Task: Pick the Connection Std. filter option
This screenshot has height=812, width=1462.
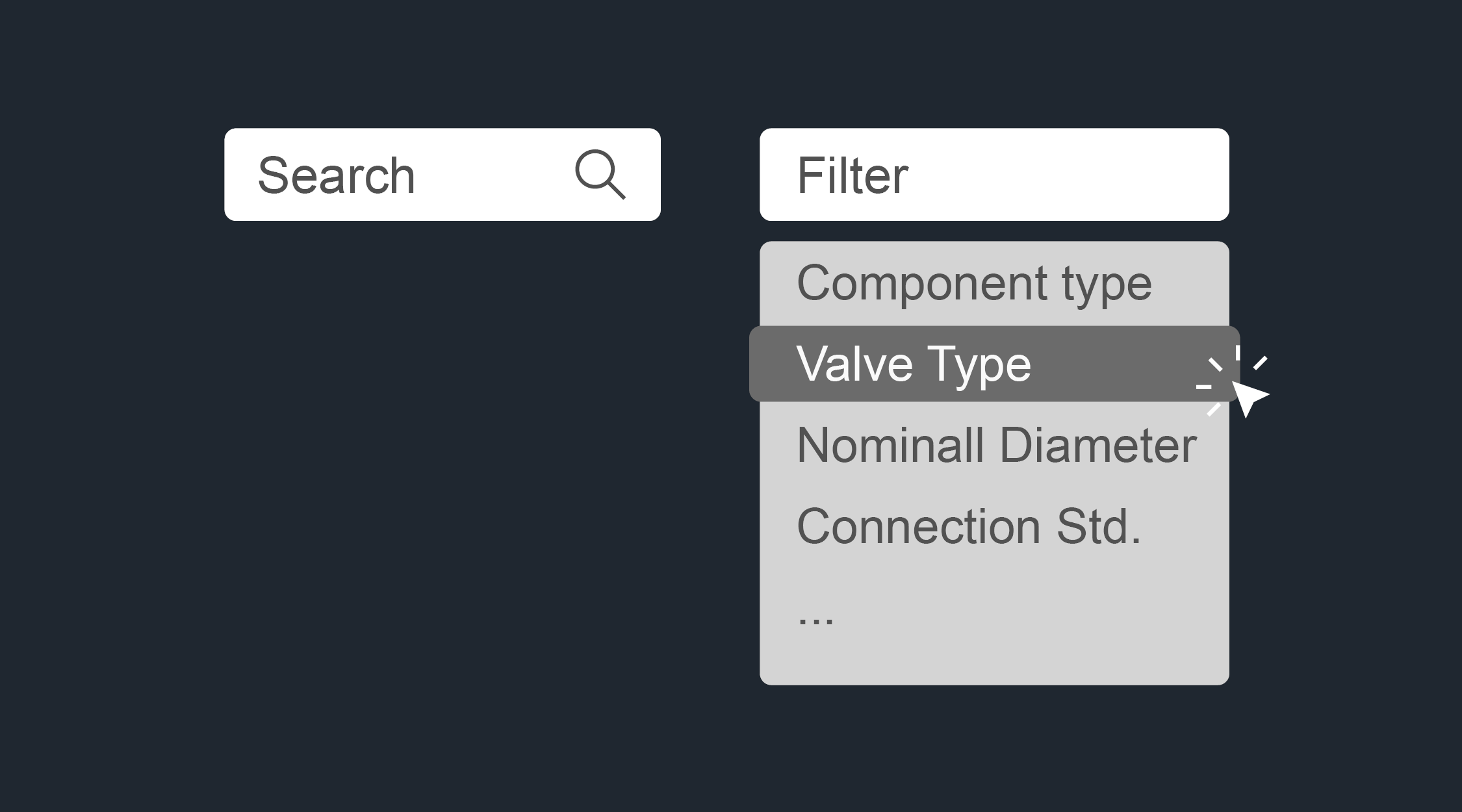Action: tap(968, 526)
